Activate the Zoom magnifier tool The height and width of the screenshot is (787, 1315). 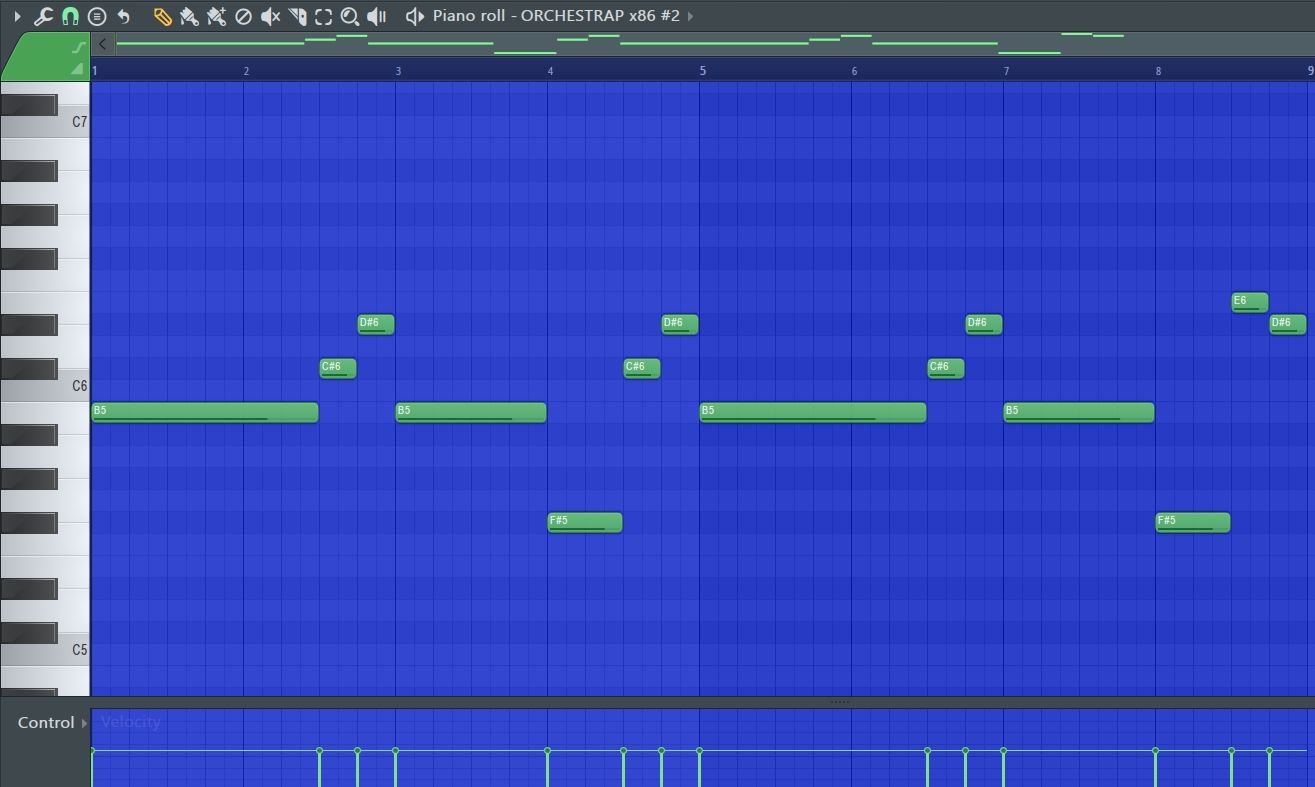coord(349,16)
